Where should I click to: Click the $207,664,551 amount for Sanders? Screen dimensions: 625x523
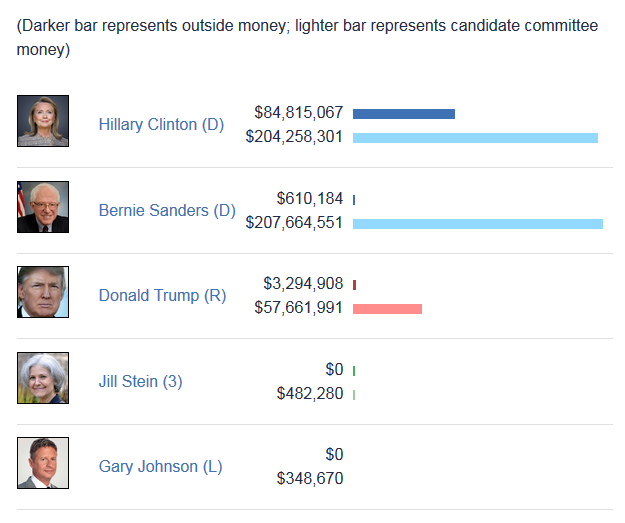tap(294, 223)
